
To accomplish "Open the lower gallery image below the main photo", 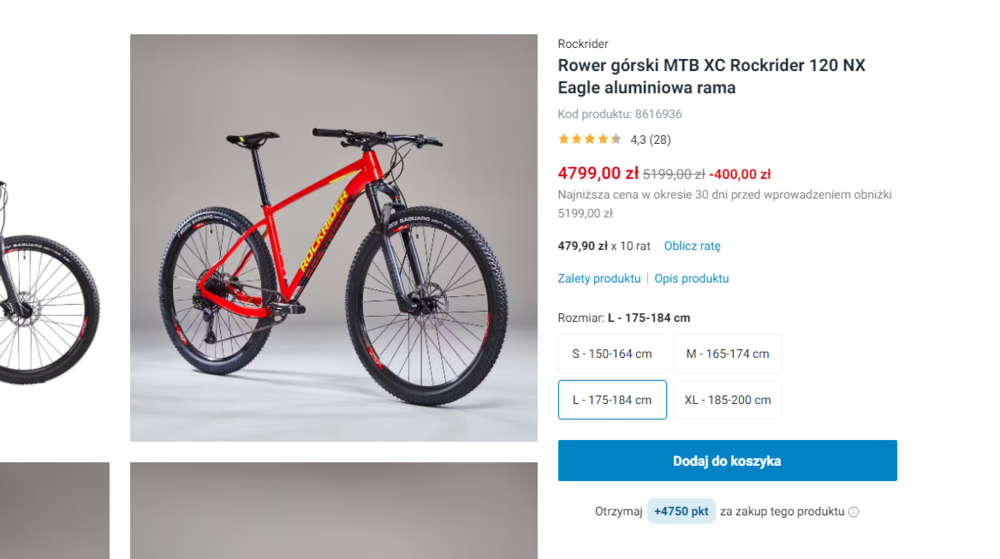I will click(333, 510).
